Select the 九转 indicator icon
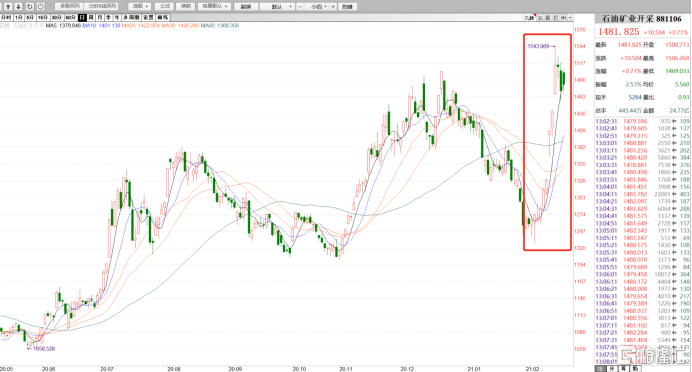The width and height of the screenshot is (692, 372). [529, 18]
